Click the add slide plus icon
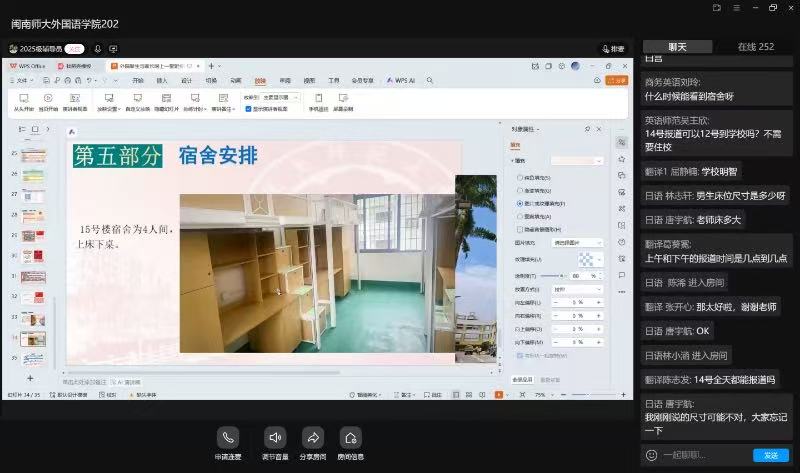This screenshot has width=800, height=473. pyautogui.click(x=30, y=378)
